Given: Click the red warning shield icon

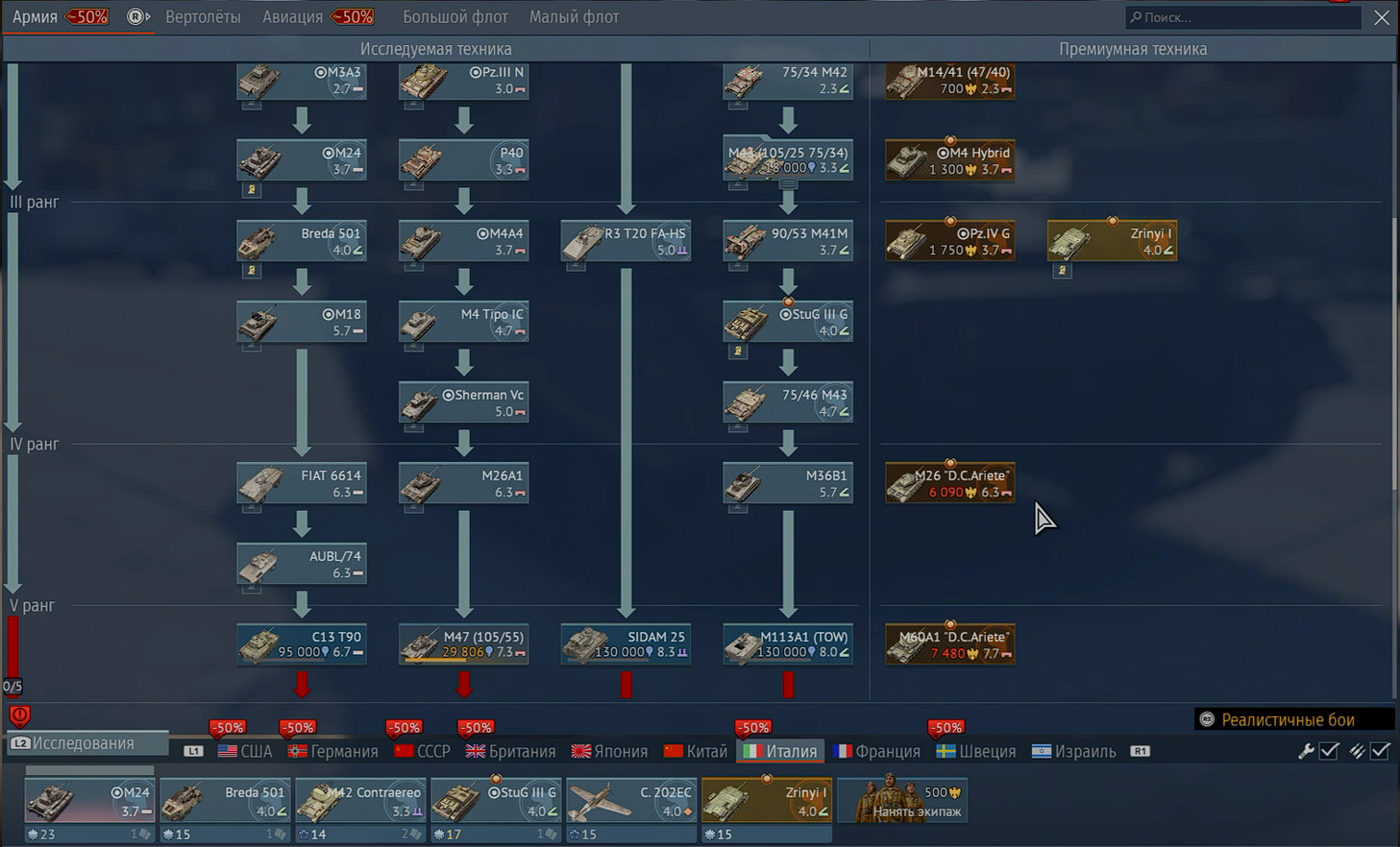Looking at the screenshot, I should (19, 715).
